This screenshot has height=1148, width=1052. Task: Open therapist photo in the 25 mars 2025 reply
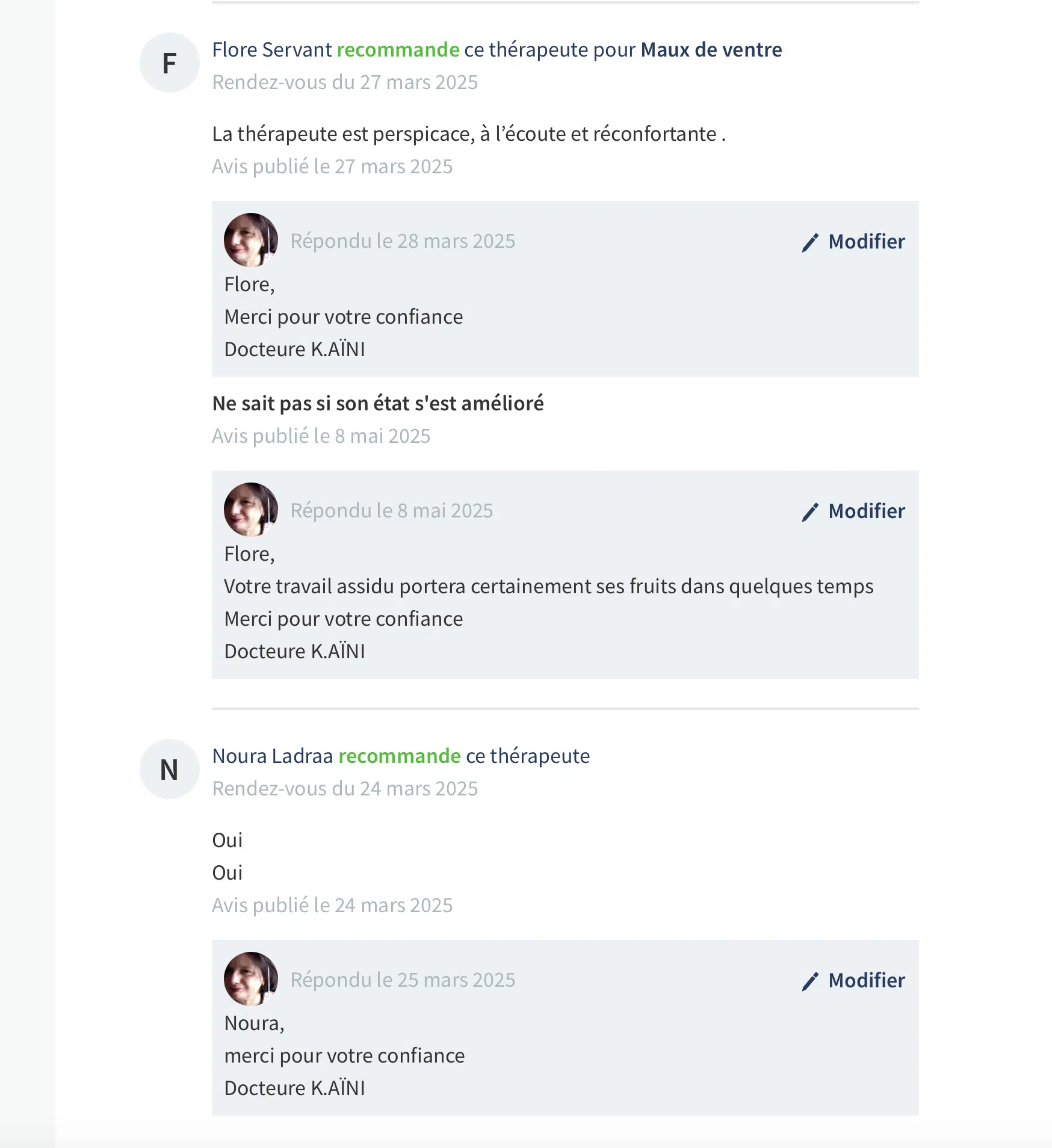click(x=251, y=979)
